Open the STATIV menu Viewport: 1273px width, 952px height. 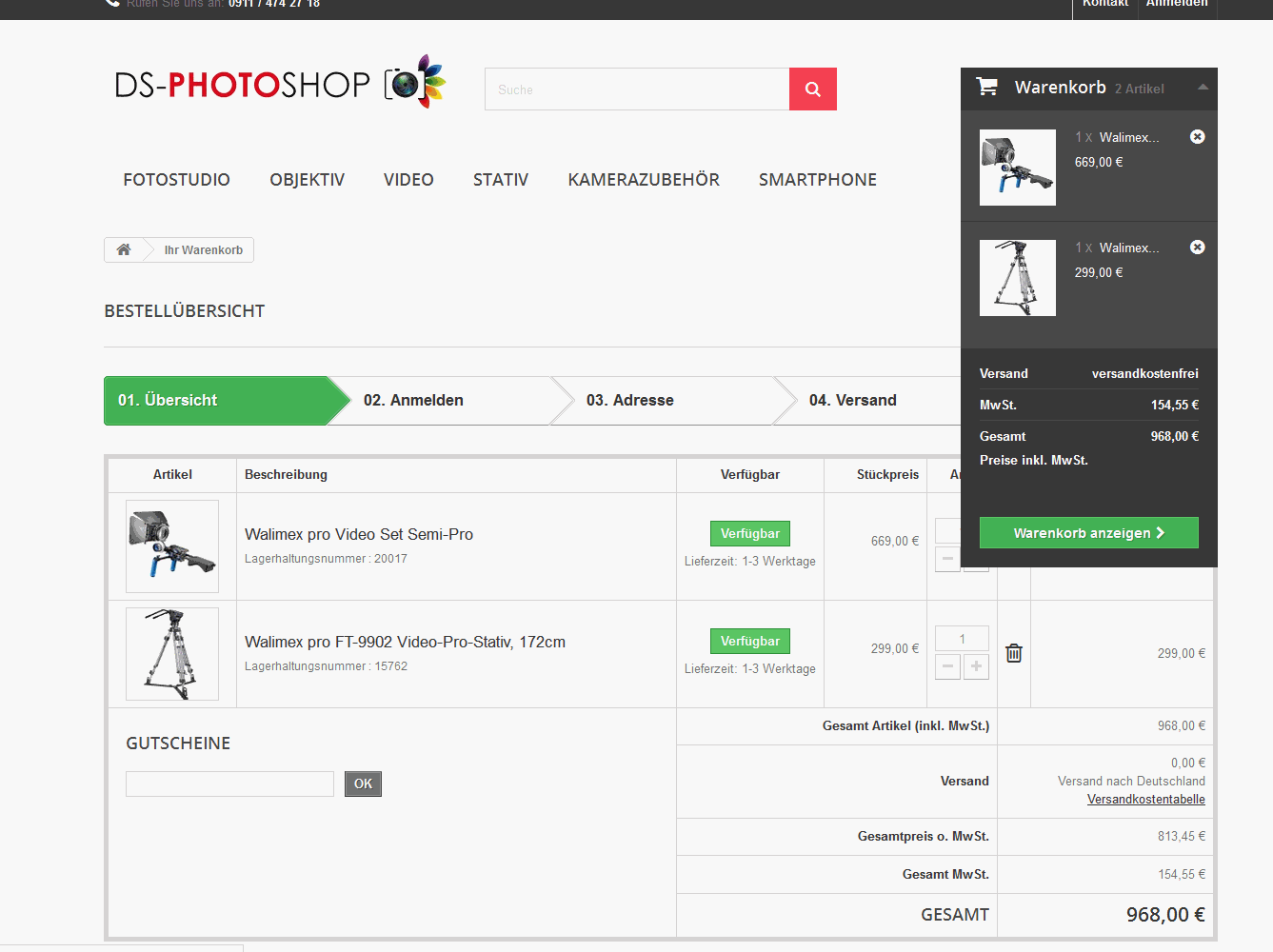[501, 180]
